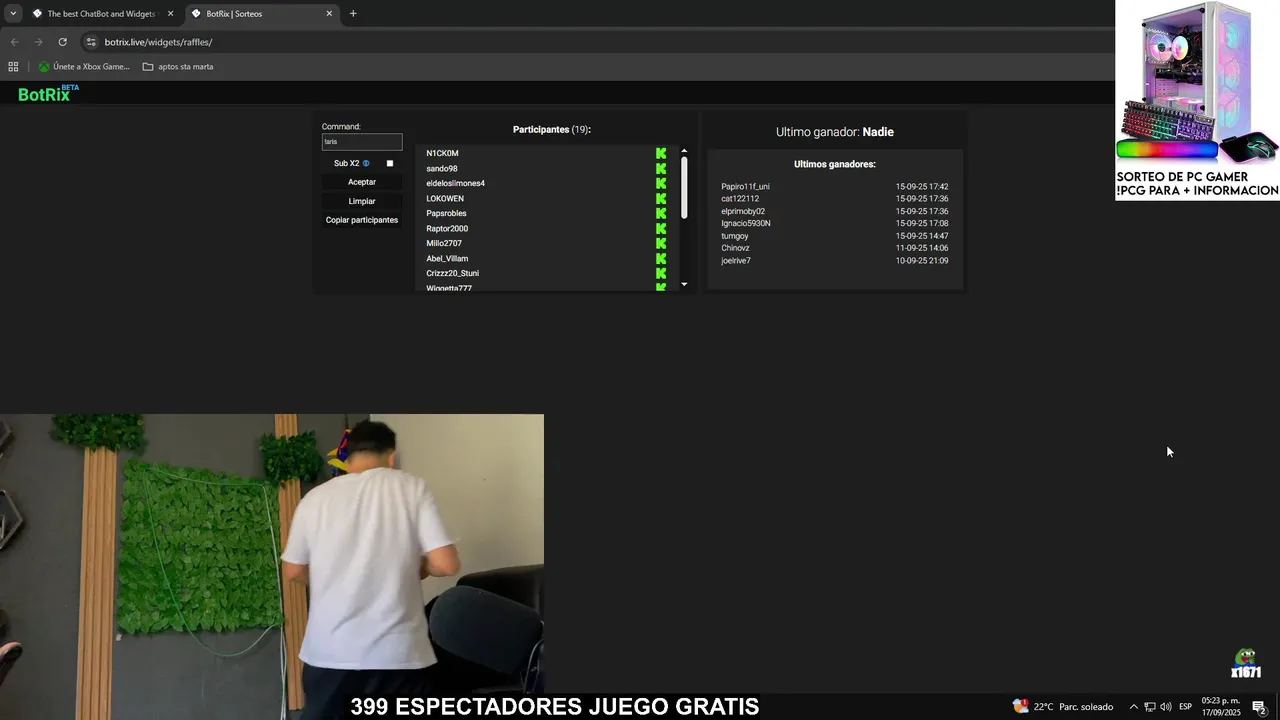
Task: Reload the page with the refresh icon
Action: tap(62, 42)
